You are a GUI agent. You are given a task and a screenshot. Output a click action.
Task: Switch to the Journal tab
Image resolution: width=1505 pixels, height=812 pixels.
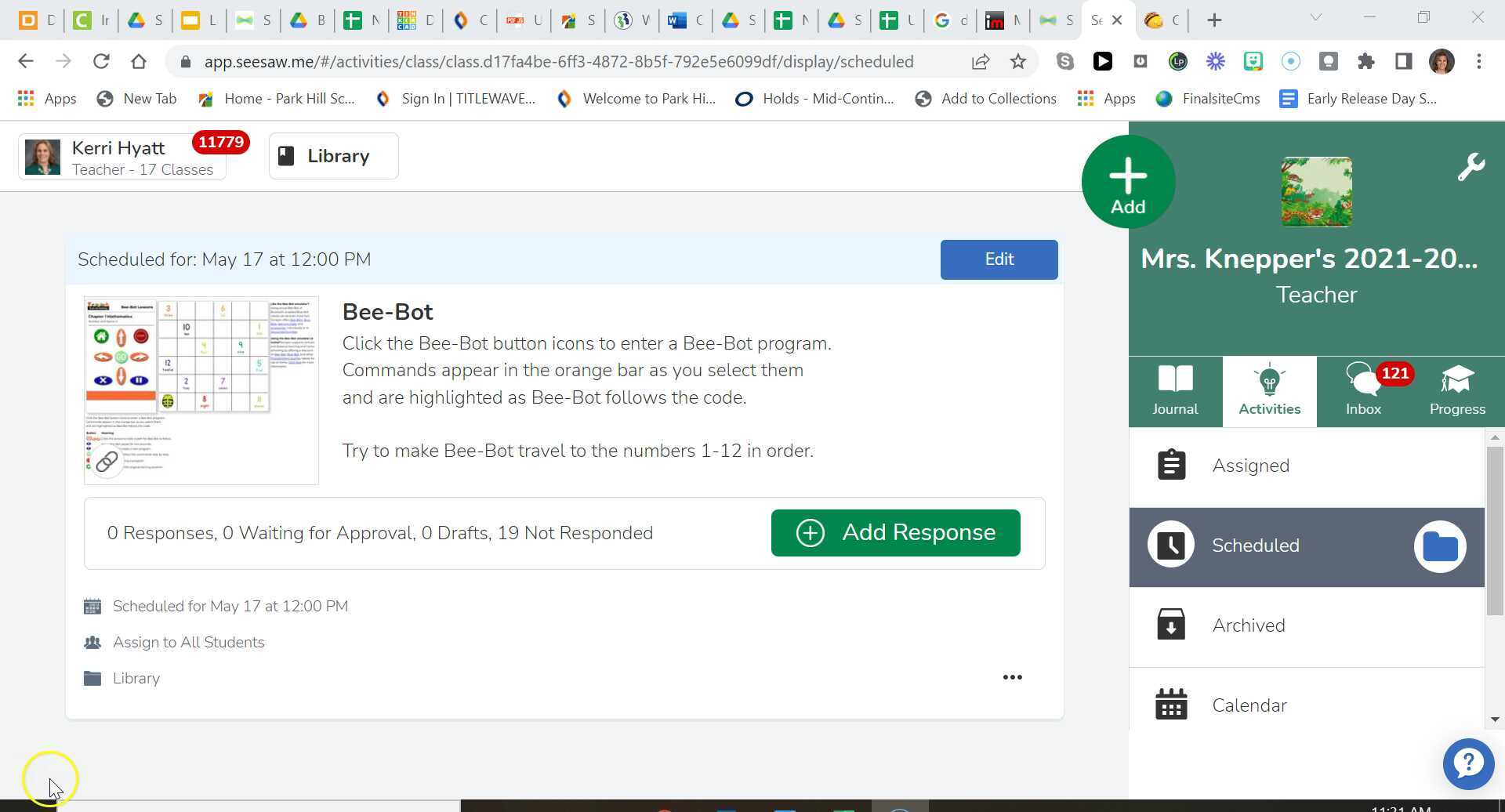[x=1174, y=390]
